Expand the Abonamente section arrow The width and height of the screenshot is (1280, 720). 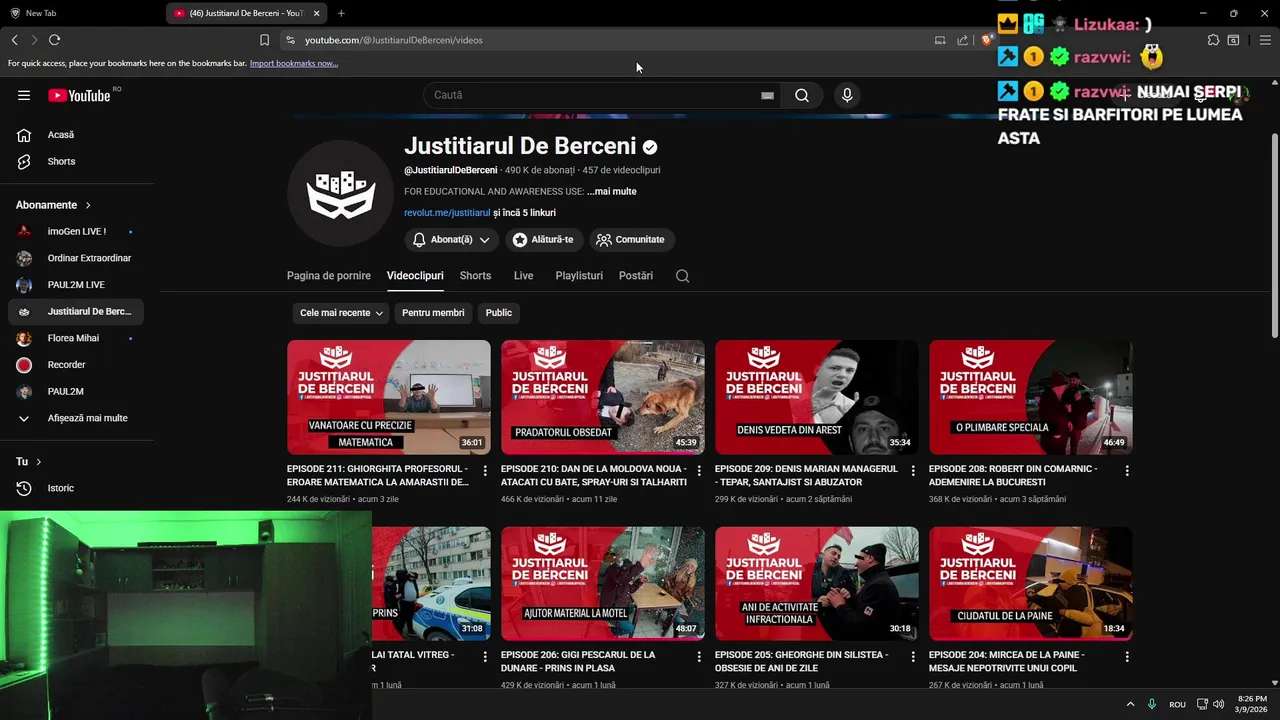tap(88, 205)
